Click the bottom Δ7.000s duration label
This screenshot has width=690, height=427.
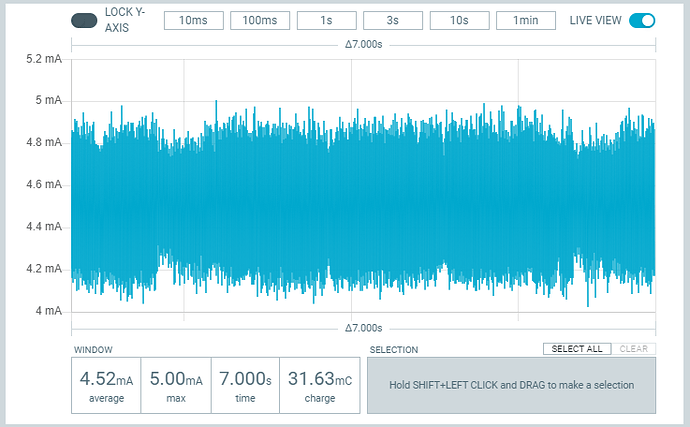point(363,328)
